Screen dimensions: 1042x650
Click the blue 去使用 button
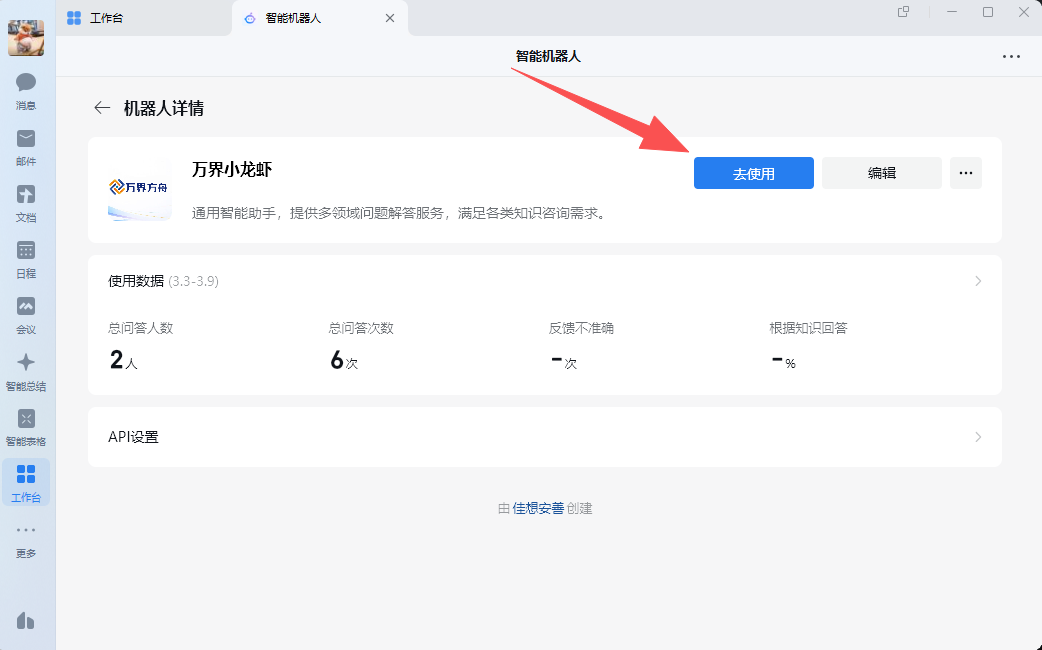[x=754, y=173]
